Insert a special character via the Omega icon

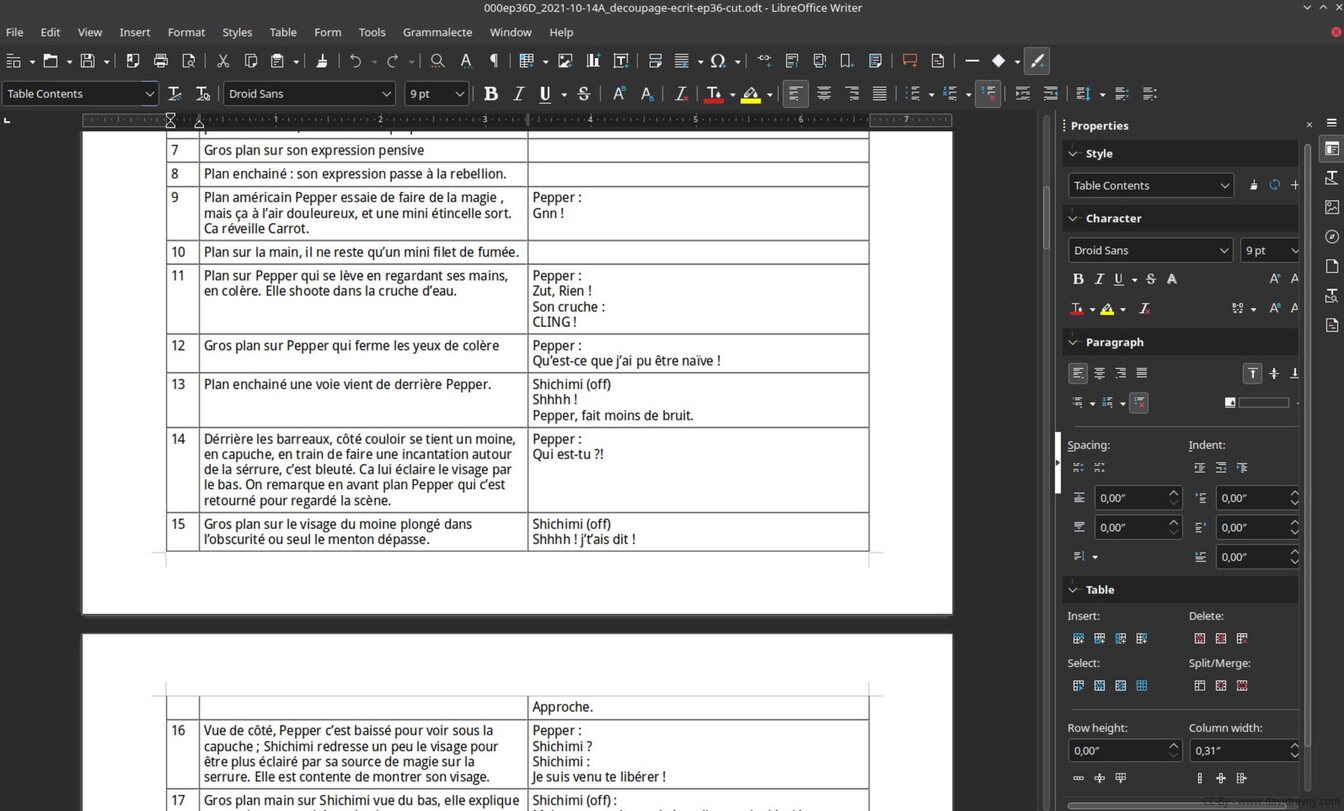(x=717, y=61)
